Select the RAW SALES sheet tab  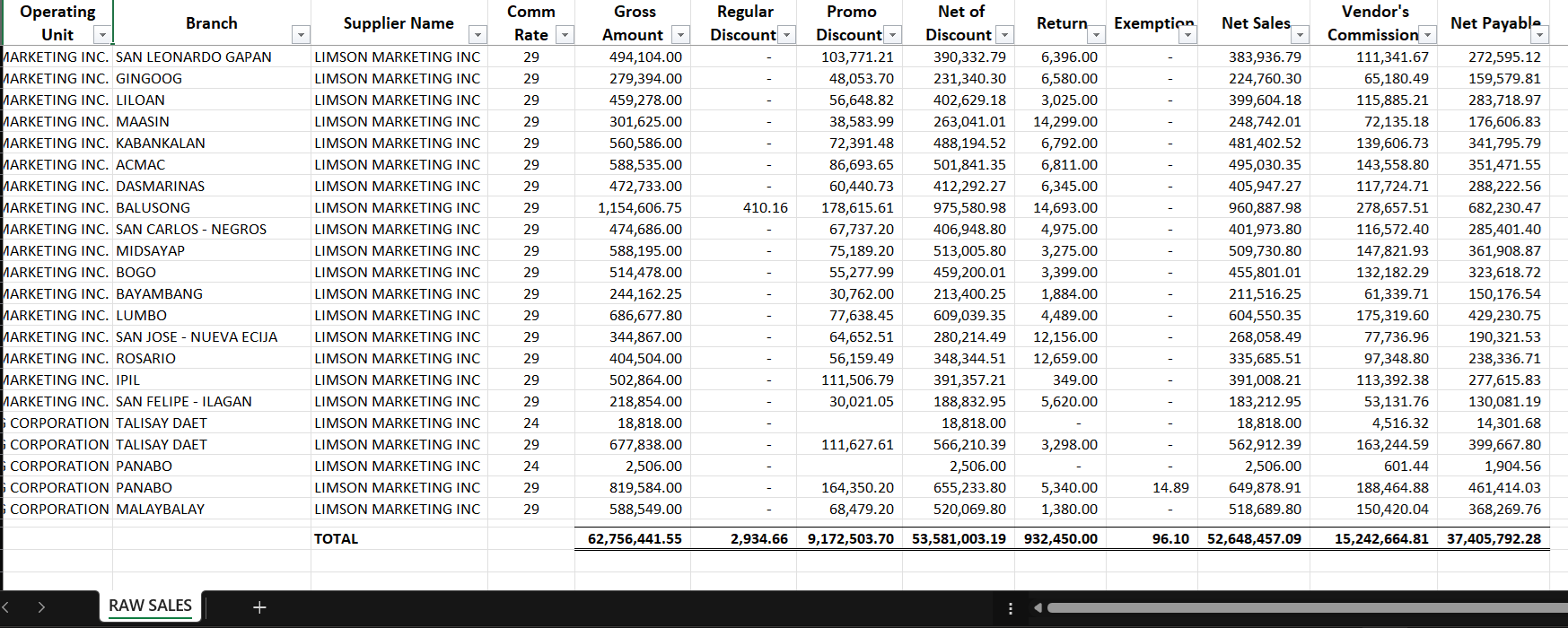tap(150, 606)
